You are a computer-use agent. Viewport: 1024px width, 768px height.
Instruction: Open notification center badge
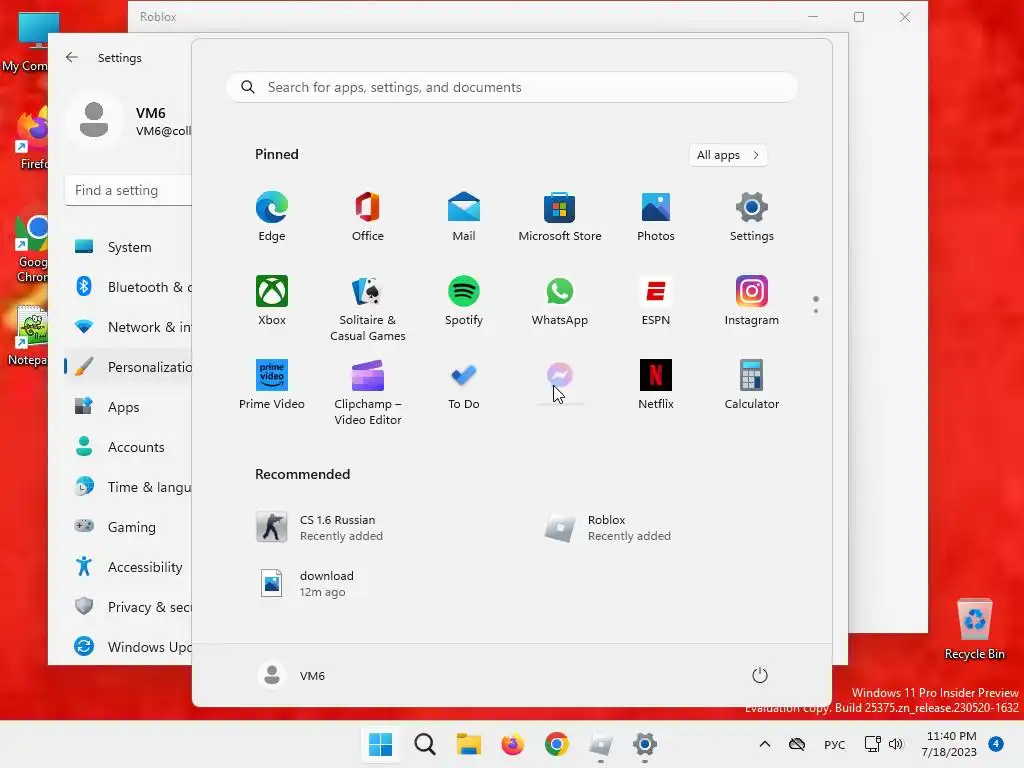(x=996, y=744)
